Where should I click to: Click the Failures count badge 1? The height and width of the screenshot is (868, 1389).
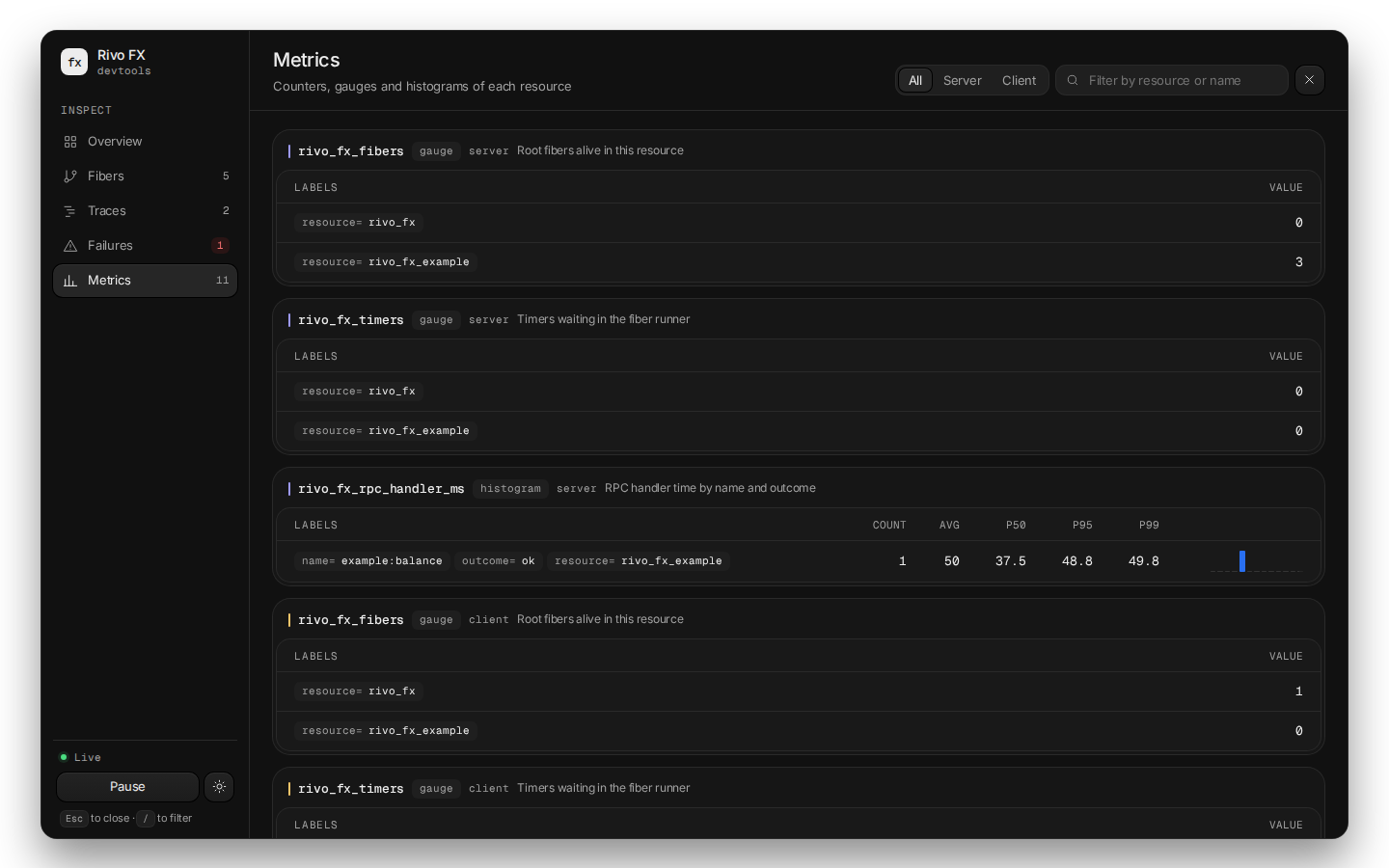(220, 246)
